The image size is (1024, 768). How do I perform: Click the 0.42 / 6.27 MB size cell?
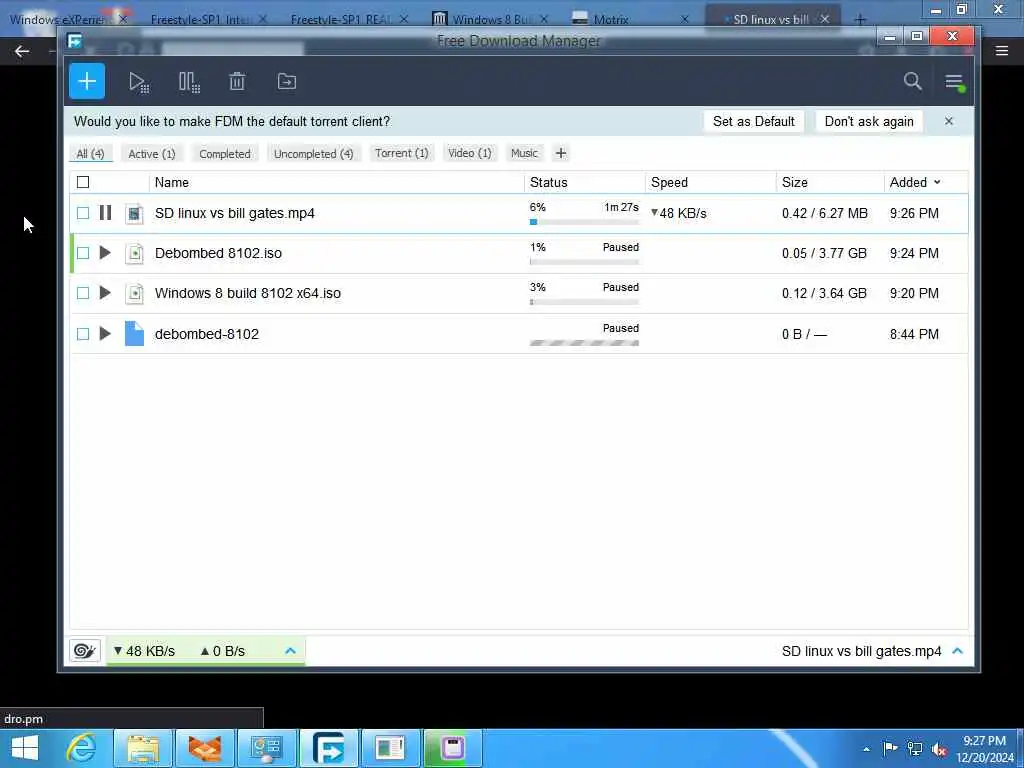825,213
